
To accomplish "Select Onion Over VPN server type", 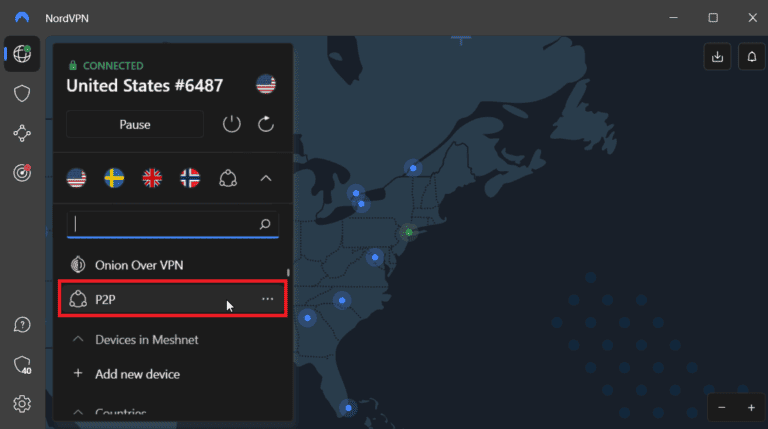I will coord(139,265).
